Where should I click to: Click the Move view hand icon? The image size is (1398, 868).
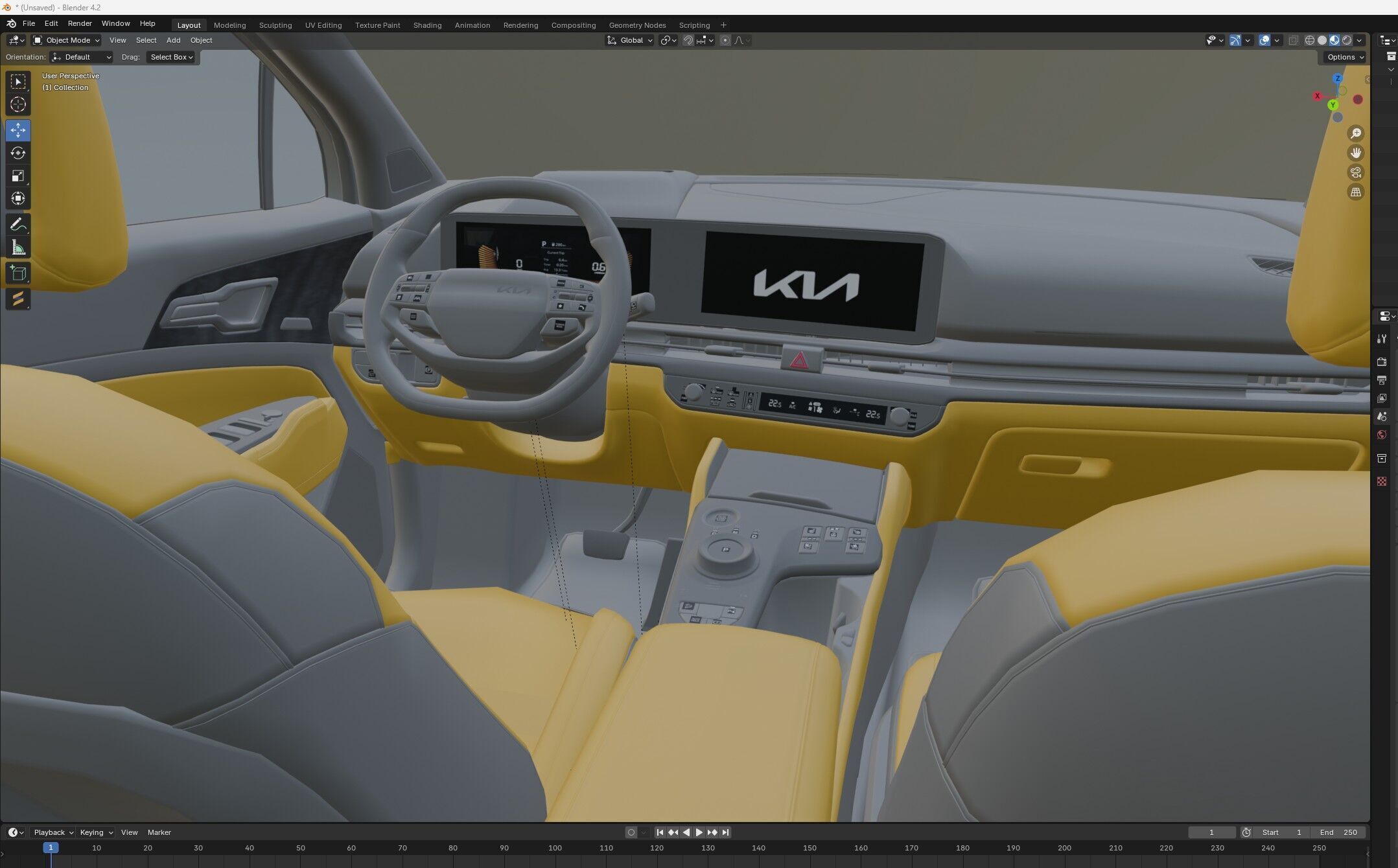click(x=1355, y=153)
